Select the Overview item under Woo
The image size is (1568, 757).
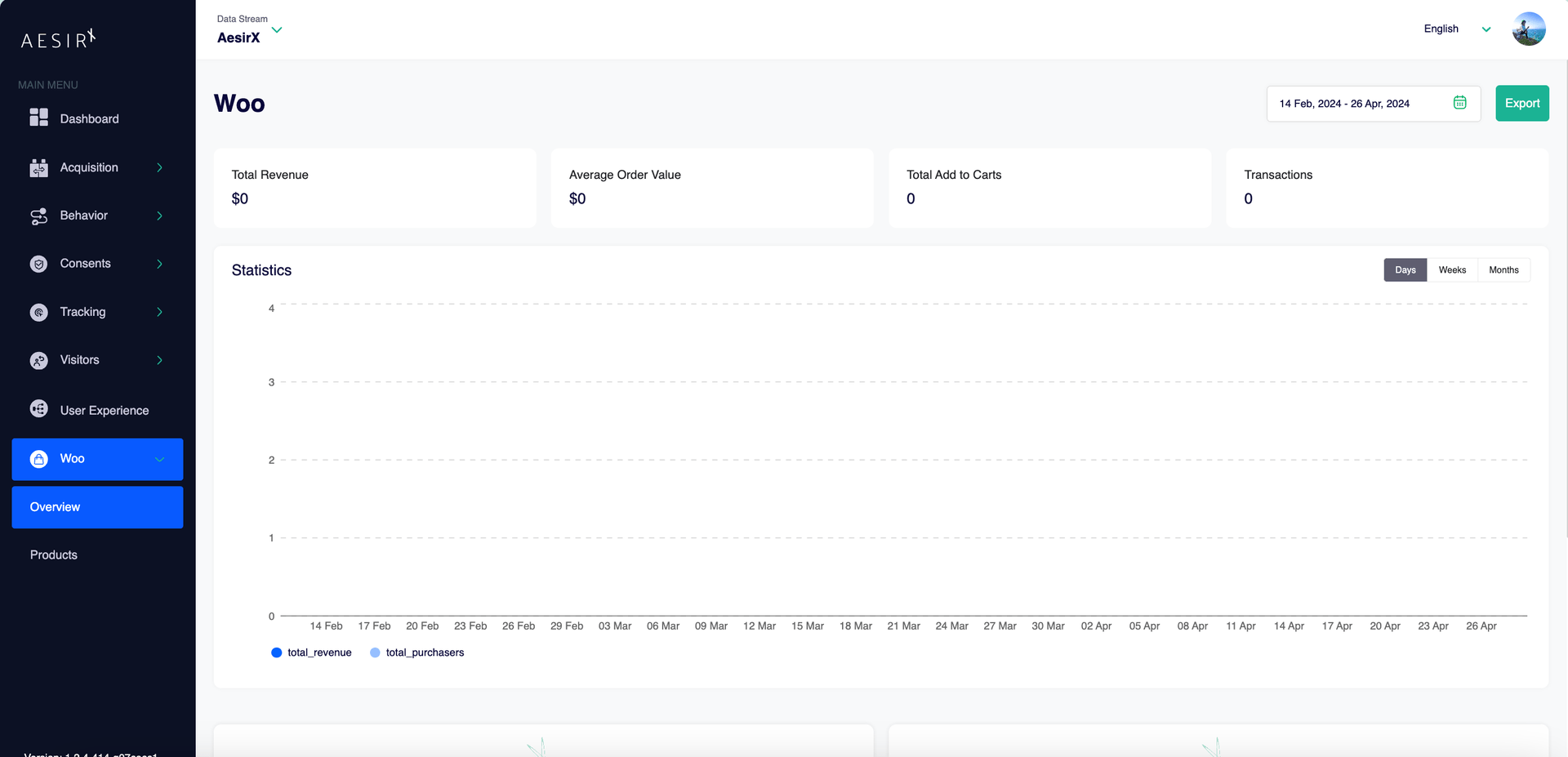coord(55,506)
